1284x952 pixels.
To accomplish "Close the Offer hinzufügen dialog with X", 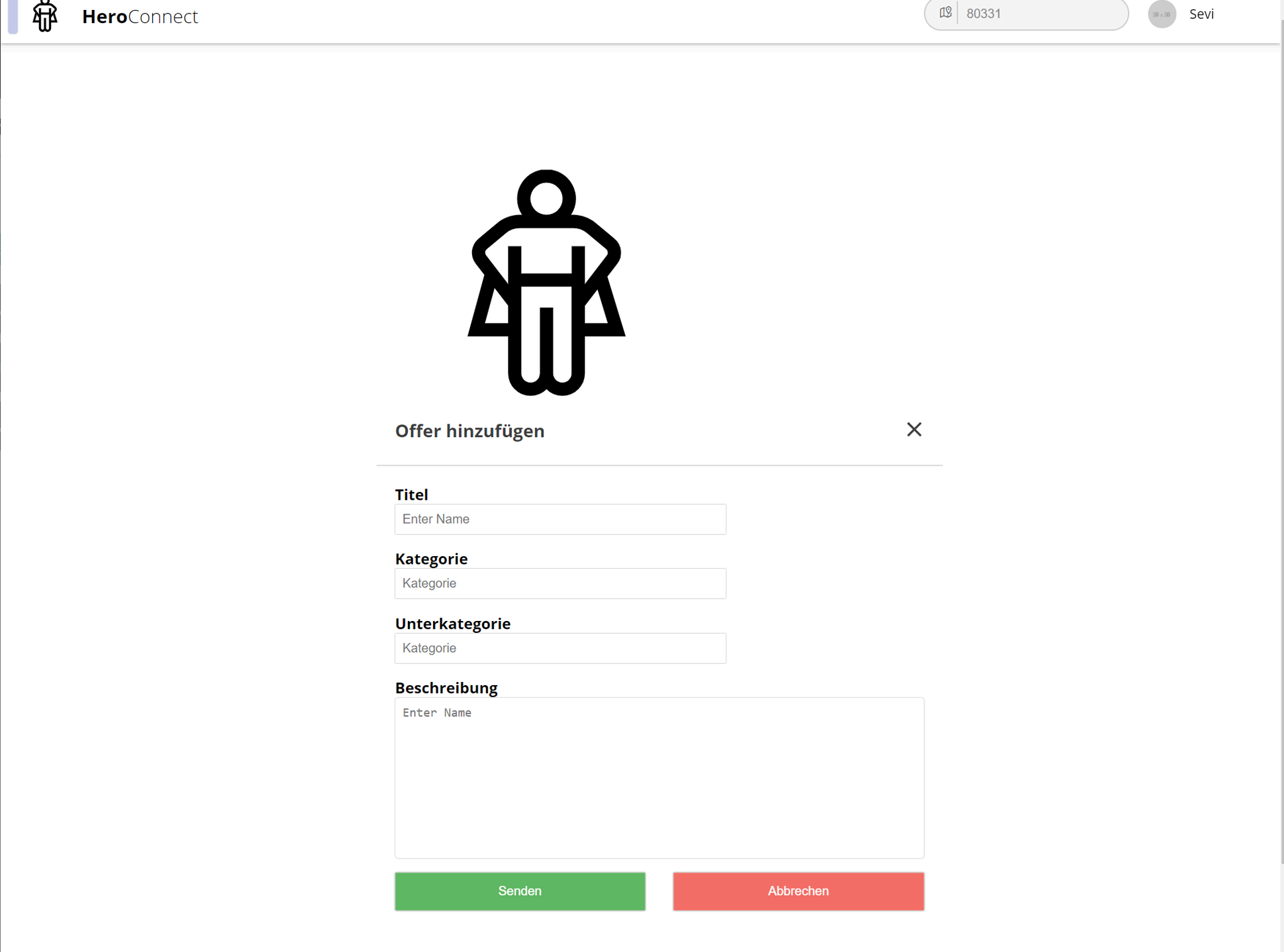I will point(914,430).
